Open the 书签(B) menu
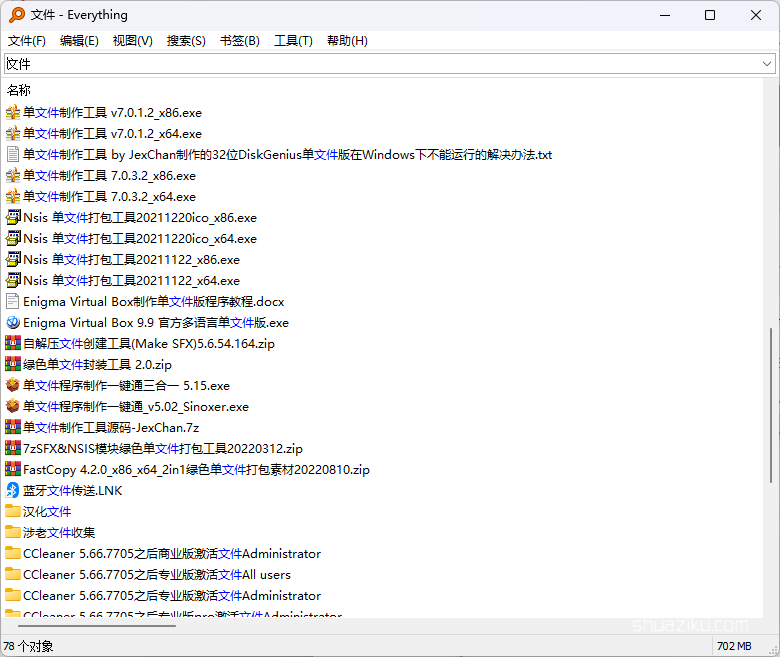 point(239,41)
